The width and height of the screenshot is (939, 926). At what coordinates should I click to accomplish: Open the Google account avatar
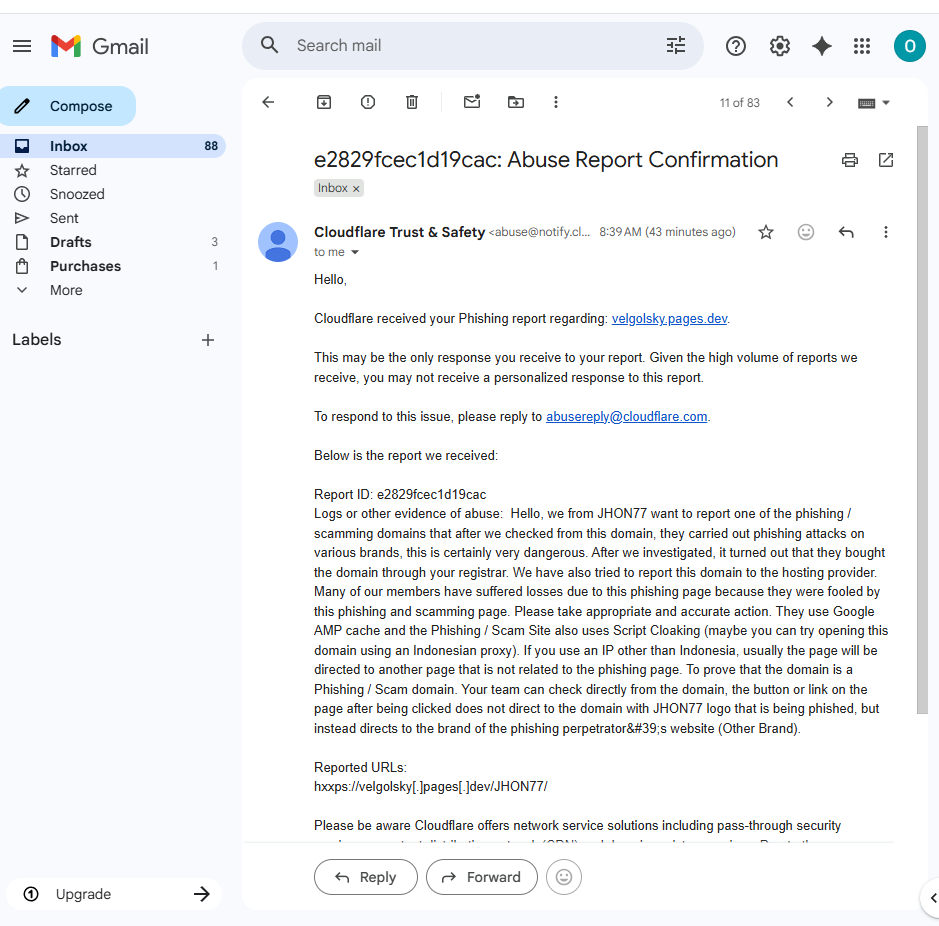point(909,46)
